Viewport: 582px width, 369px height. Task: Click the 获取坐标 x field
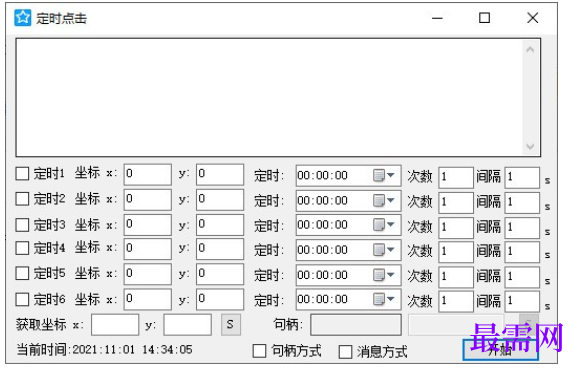point(115,325)
